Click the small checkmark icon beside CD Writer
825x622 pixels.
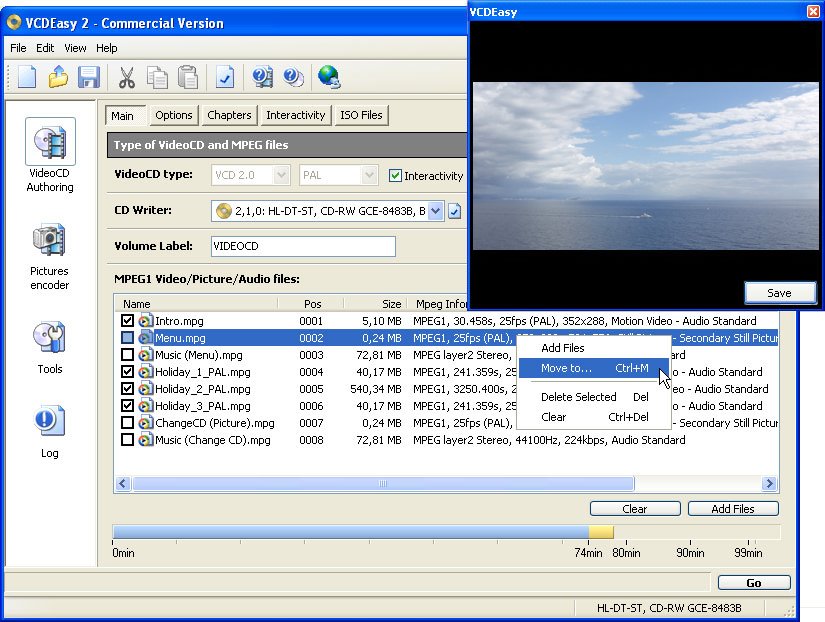[455, 211]
